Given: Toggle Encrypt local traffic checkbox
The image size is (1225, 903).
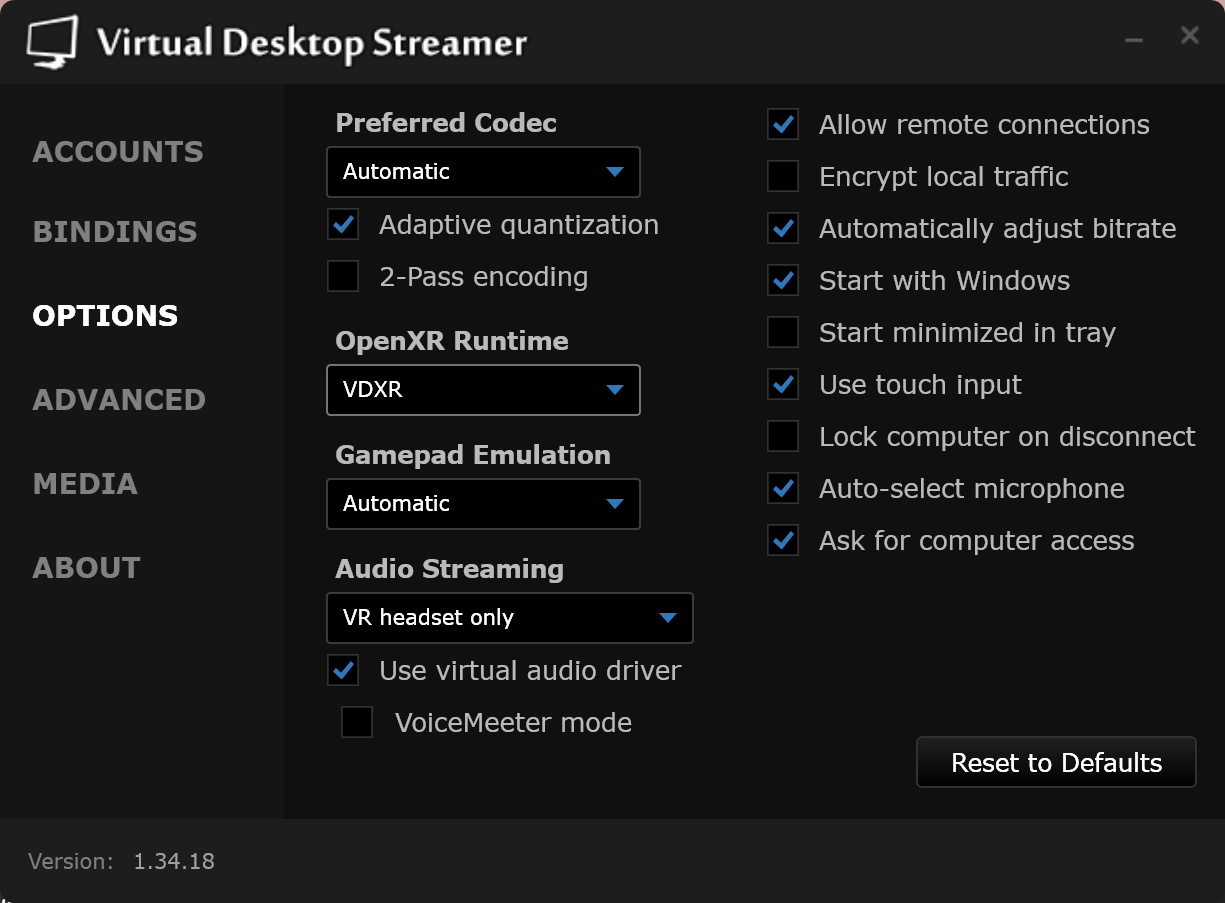Looking at the screenshot, I should (783, 177).
